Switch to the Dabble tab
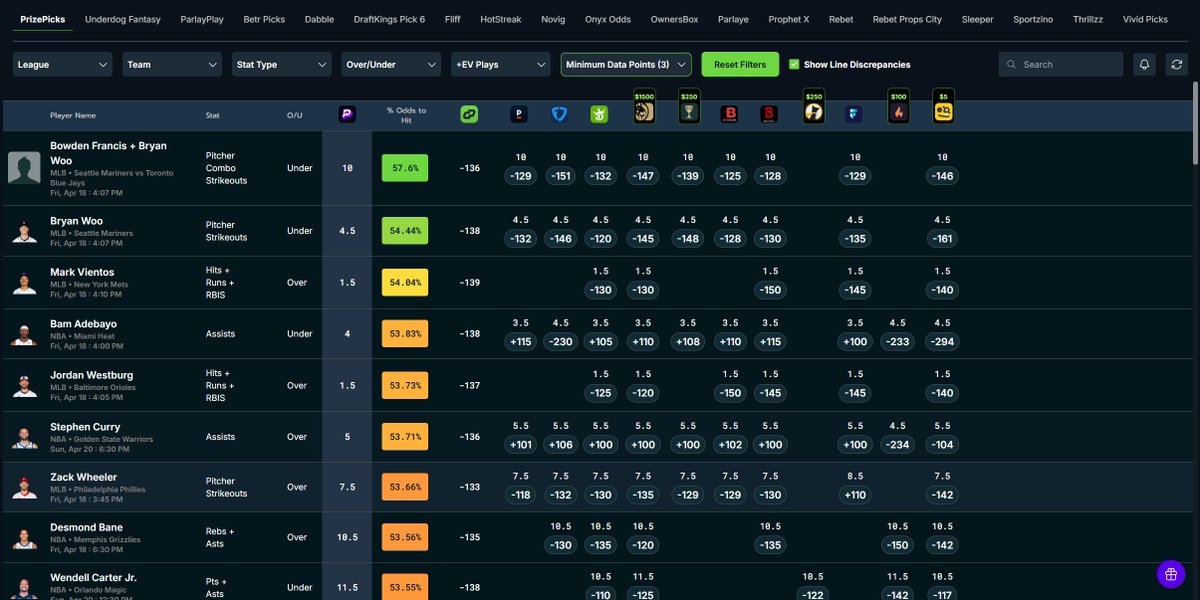Image resolution: width=1200 pixels, height=600 pixels. tap(319, 19)
